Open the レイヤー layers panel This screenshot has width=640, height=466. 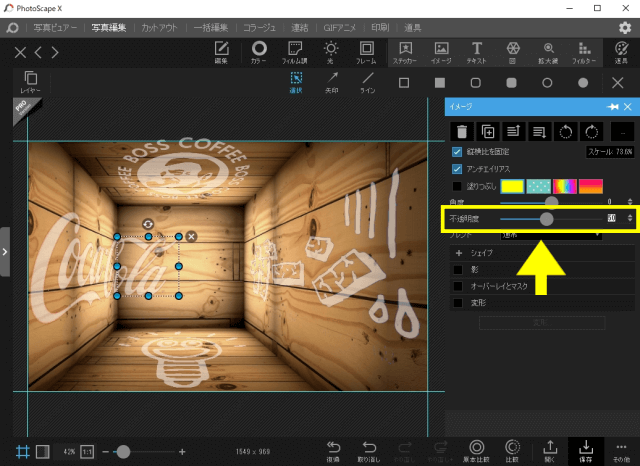coord(31,82)
